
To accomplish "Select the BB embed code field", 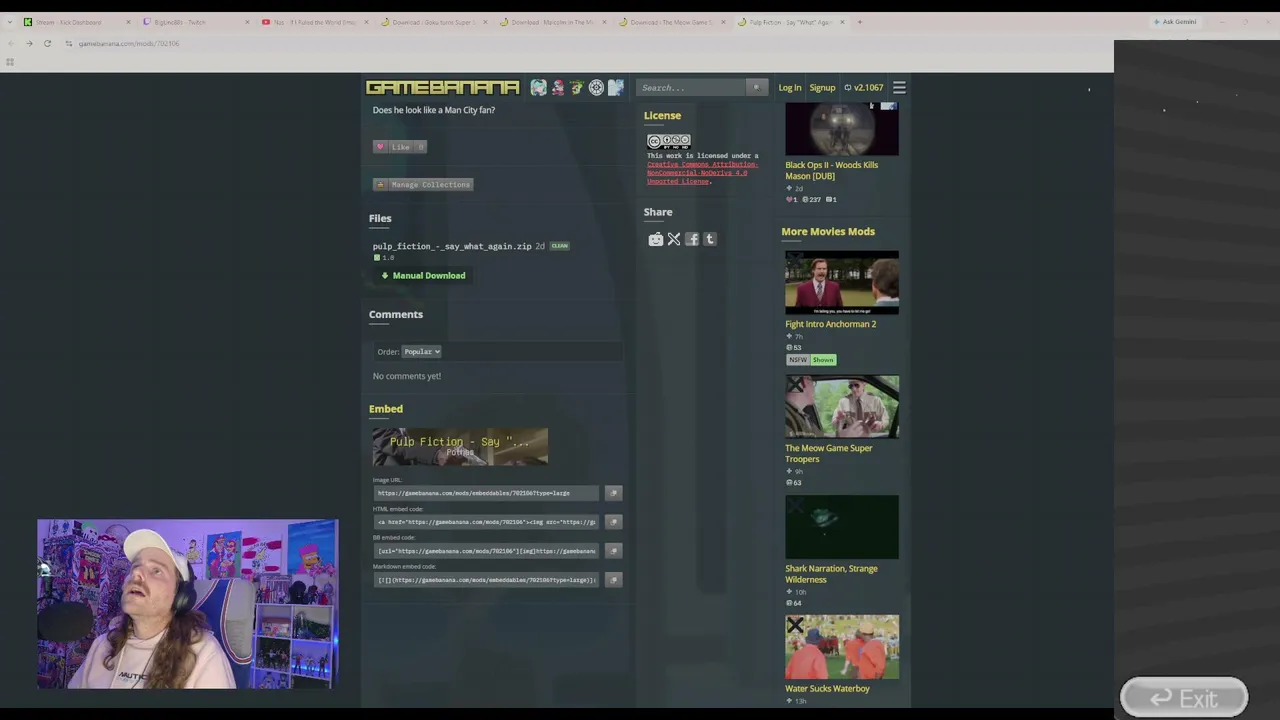I will 487,551.
